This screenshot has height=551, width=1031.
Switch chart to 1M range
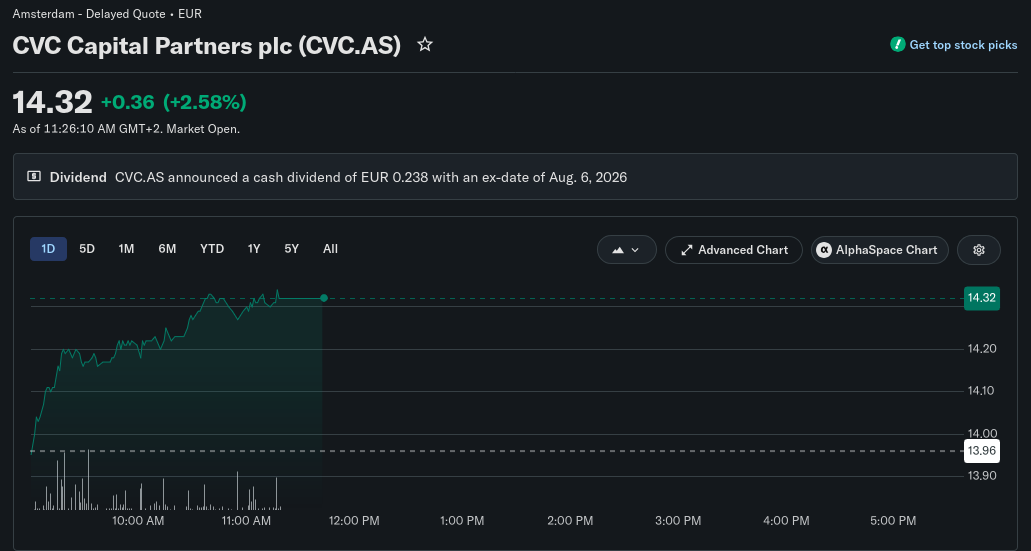click(x=126, y=249)
